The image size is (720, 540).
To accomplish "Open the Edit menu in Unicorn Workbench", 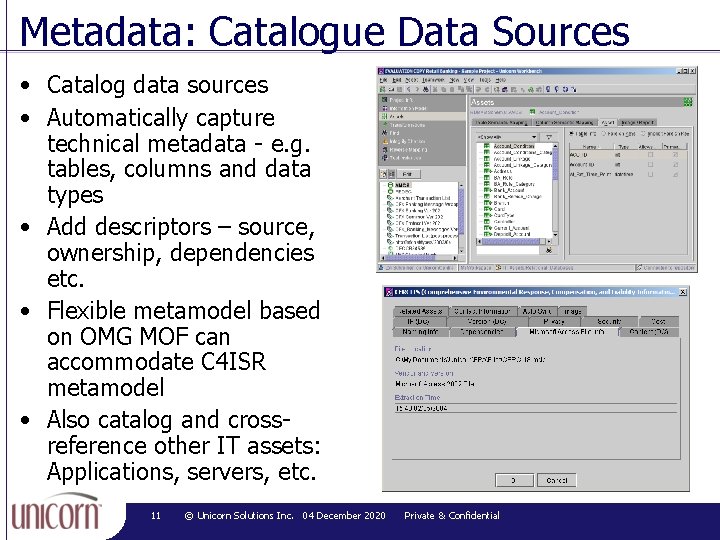I will 397,80.
